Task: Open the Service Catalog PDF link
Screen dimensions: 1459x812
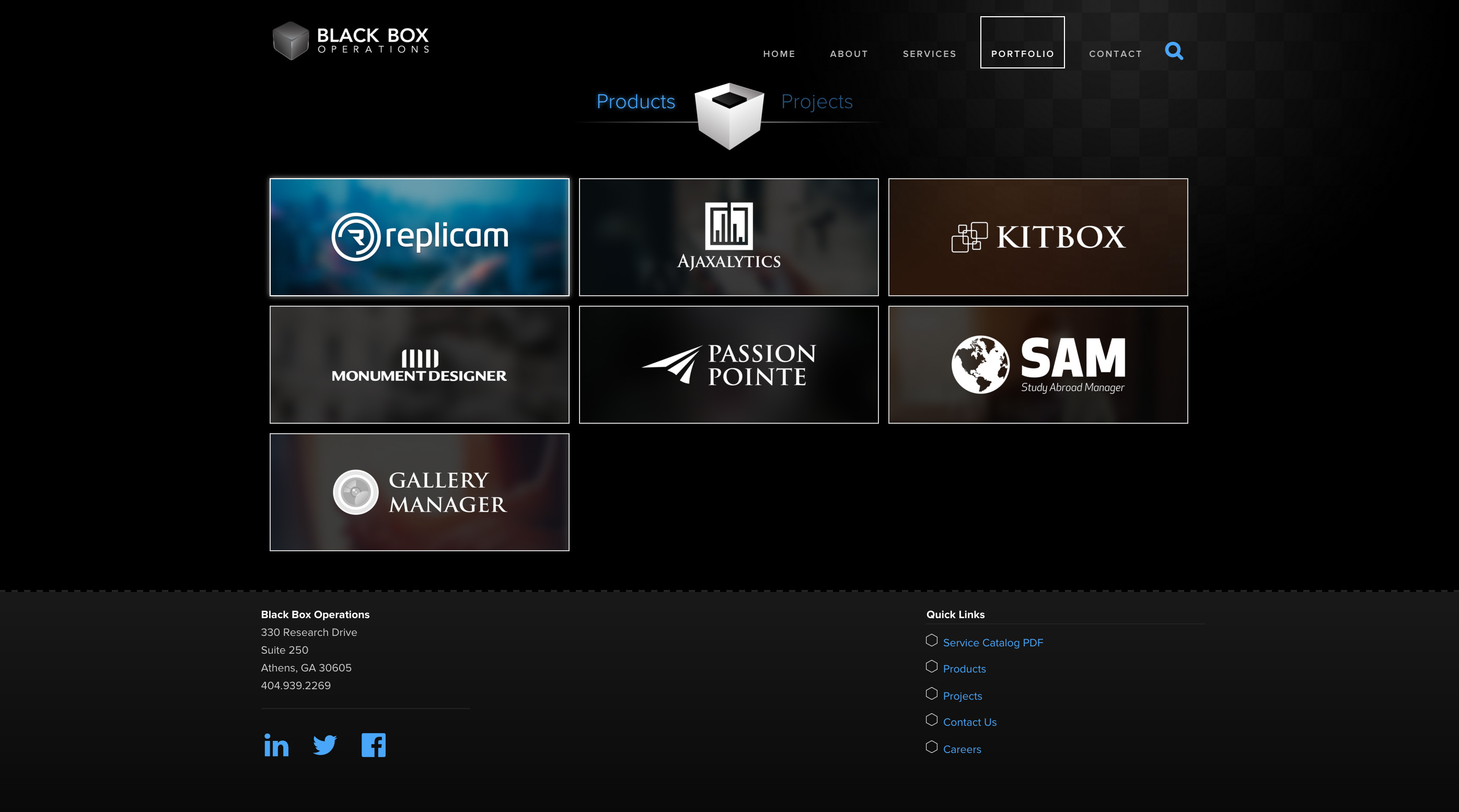Action: coord(993,643)
